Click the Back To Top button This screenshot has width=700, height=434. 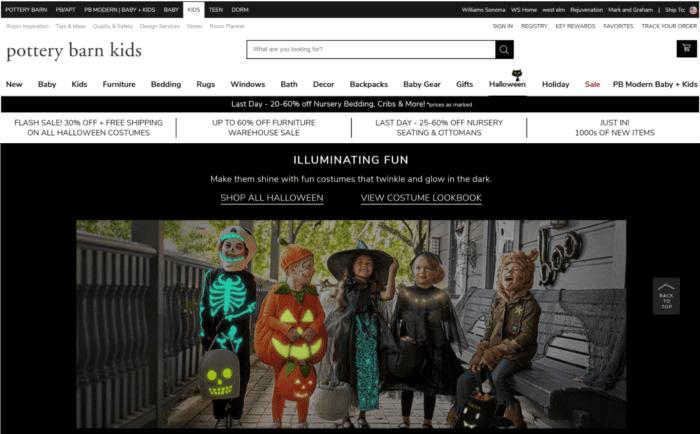click(x=666, y=296)
